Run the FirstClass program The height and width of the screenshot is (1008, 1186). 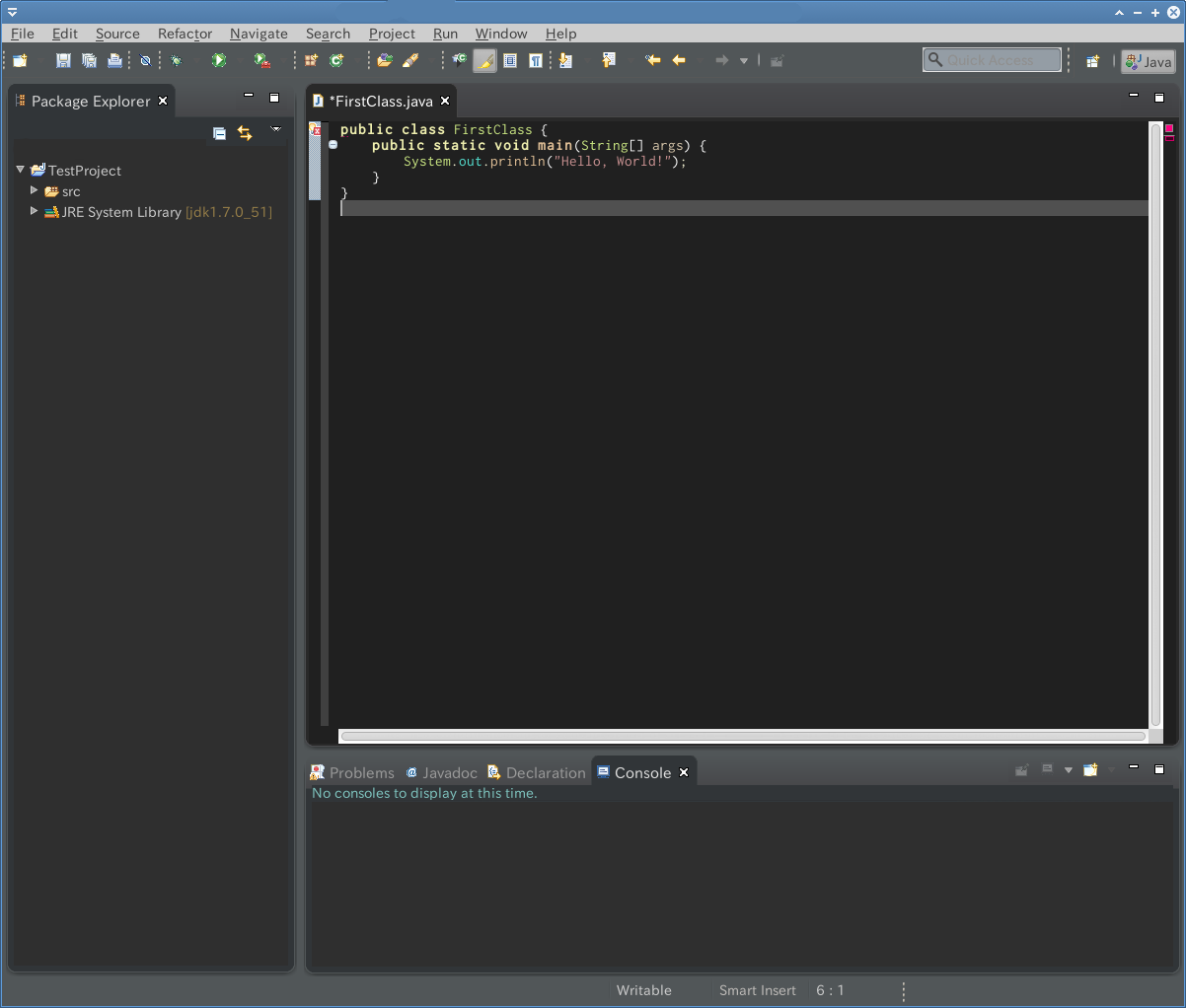click(x=217, y=60)
